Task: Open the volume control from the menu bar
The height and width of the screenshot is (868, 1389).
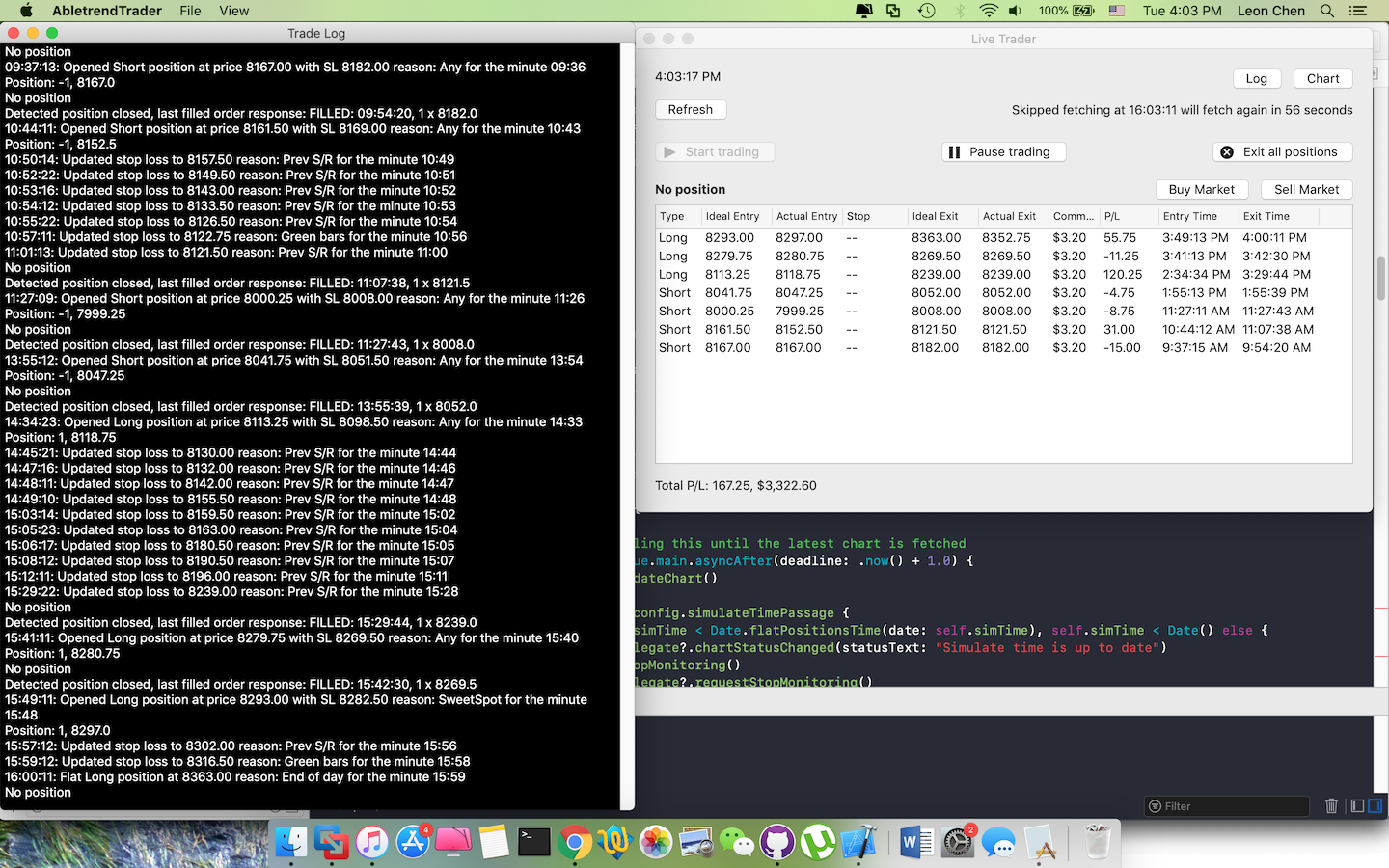Action: pyautogui.click(x=1015, y=11)
